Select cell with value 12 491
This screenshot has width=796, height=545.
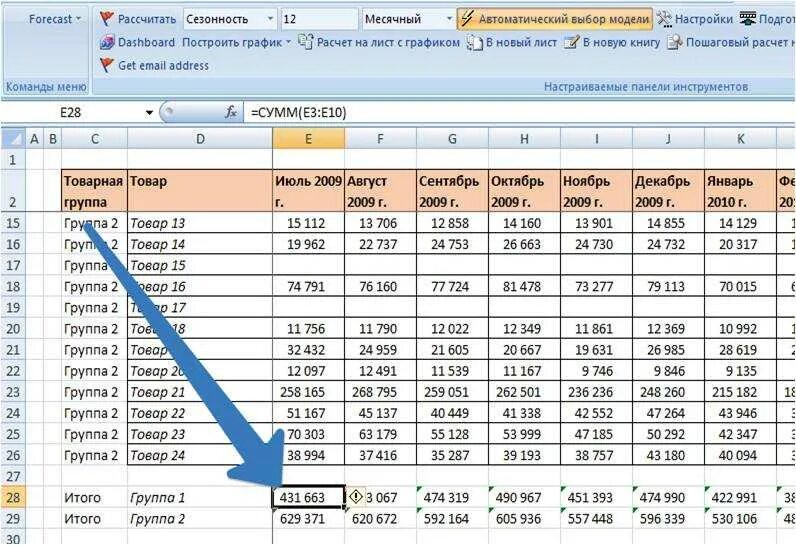click(x=380, y=371)
